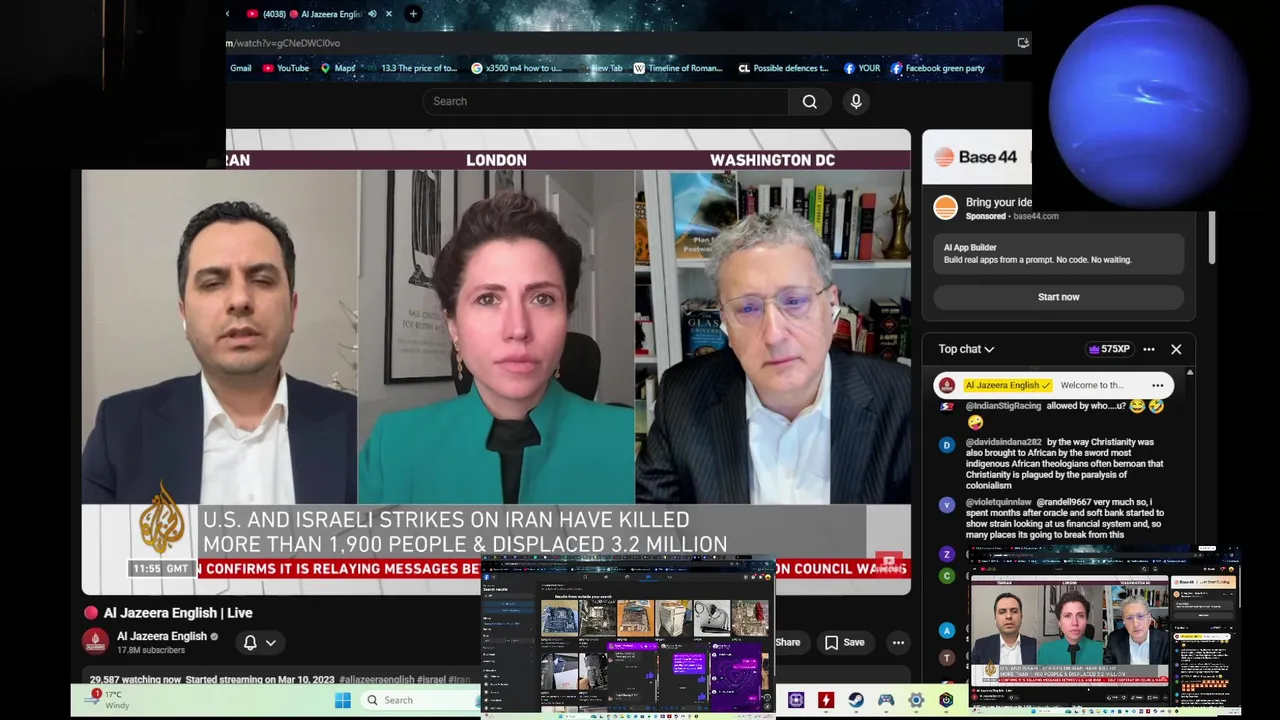
Task: Open the base44.com sponsored link
Action: [x=1034, y=216]
